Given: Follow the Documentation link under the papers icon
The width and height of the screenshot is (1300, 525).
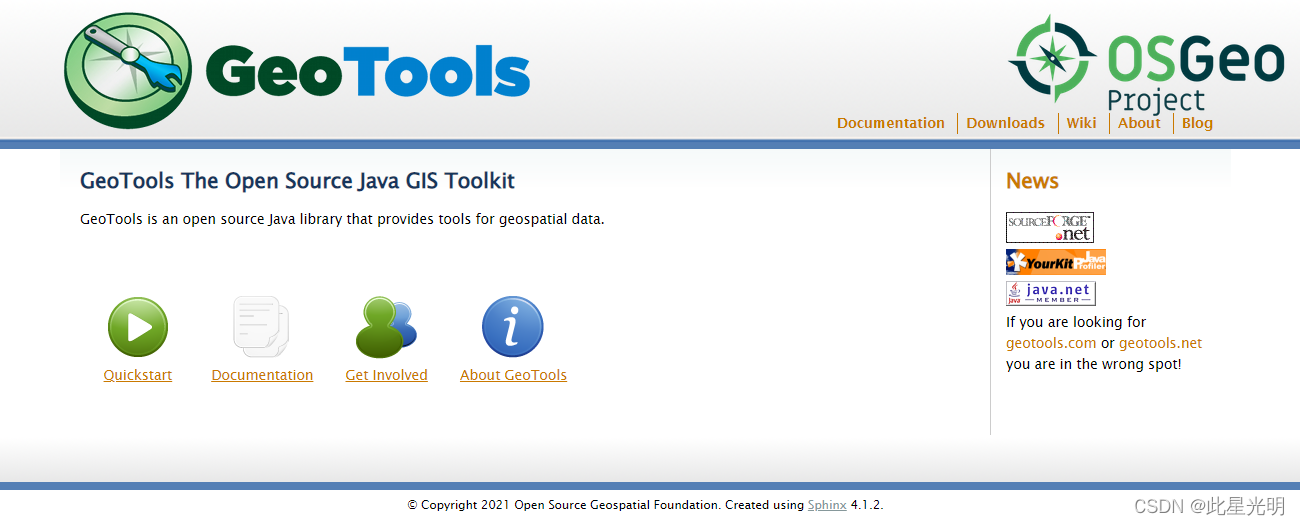Looking at the screenshot, I should 262,375.
